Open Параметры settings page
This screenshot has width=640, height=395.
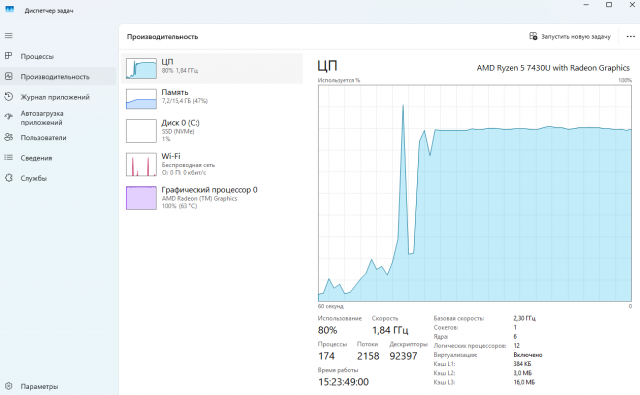(x=58, y=386)
